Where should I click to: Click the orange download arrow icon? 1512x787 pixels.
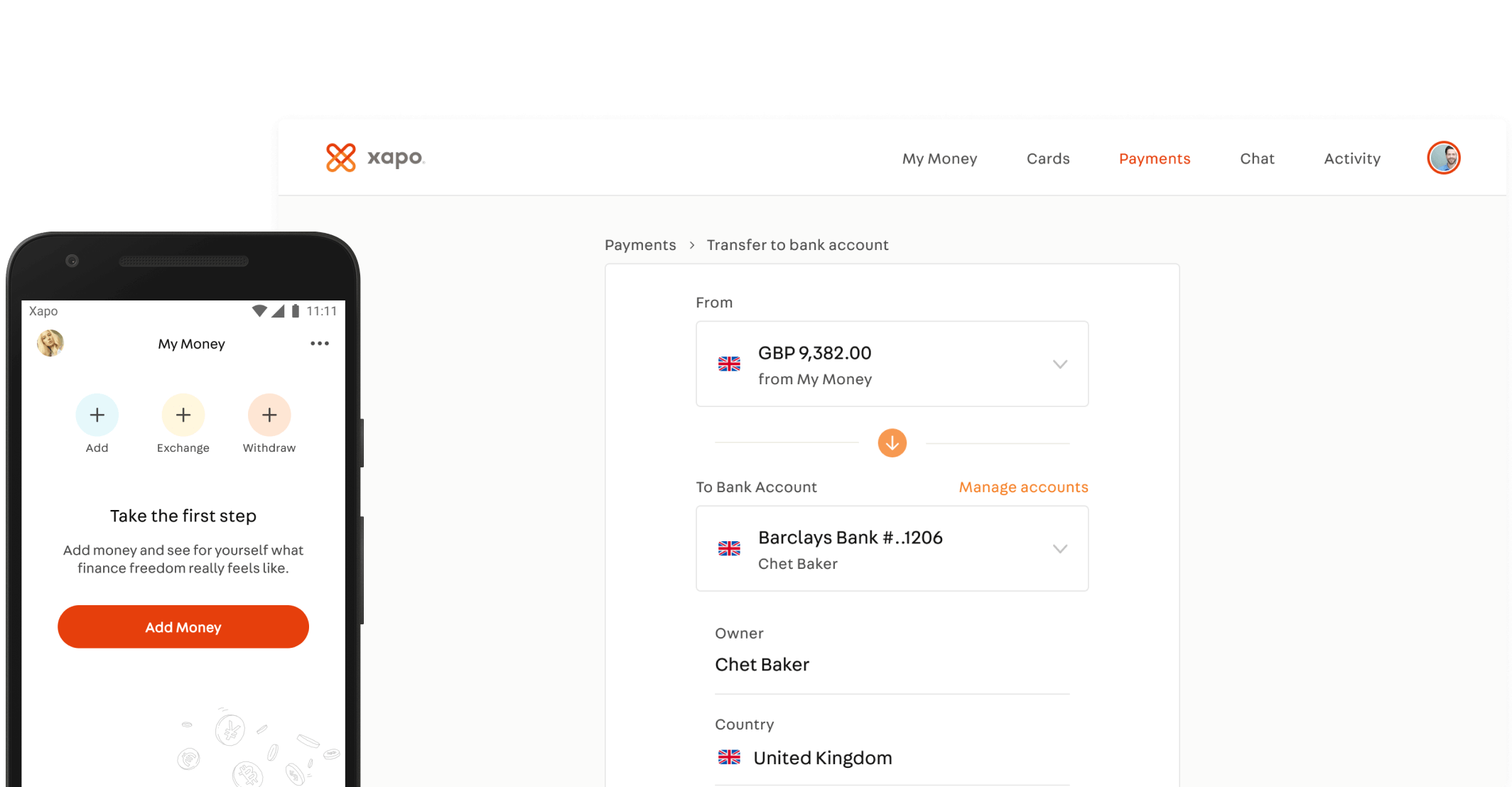(892, 443)
